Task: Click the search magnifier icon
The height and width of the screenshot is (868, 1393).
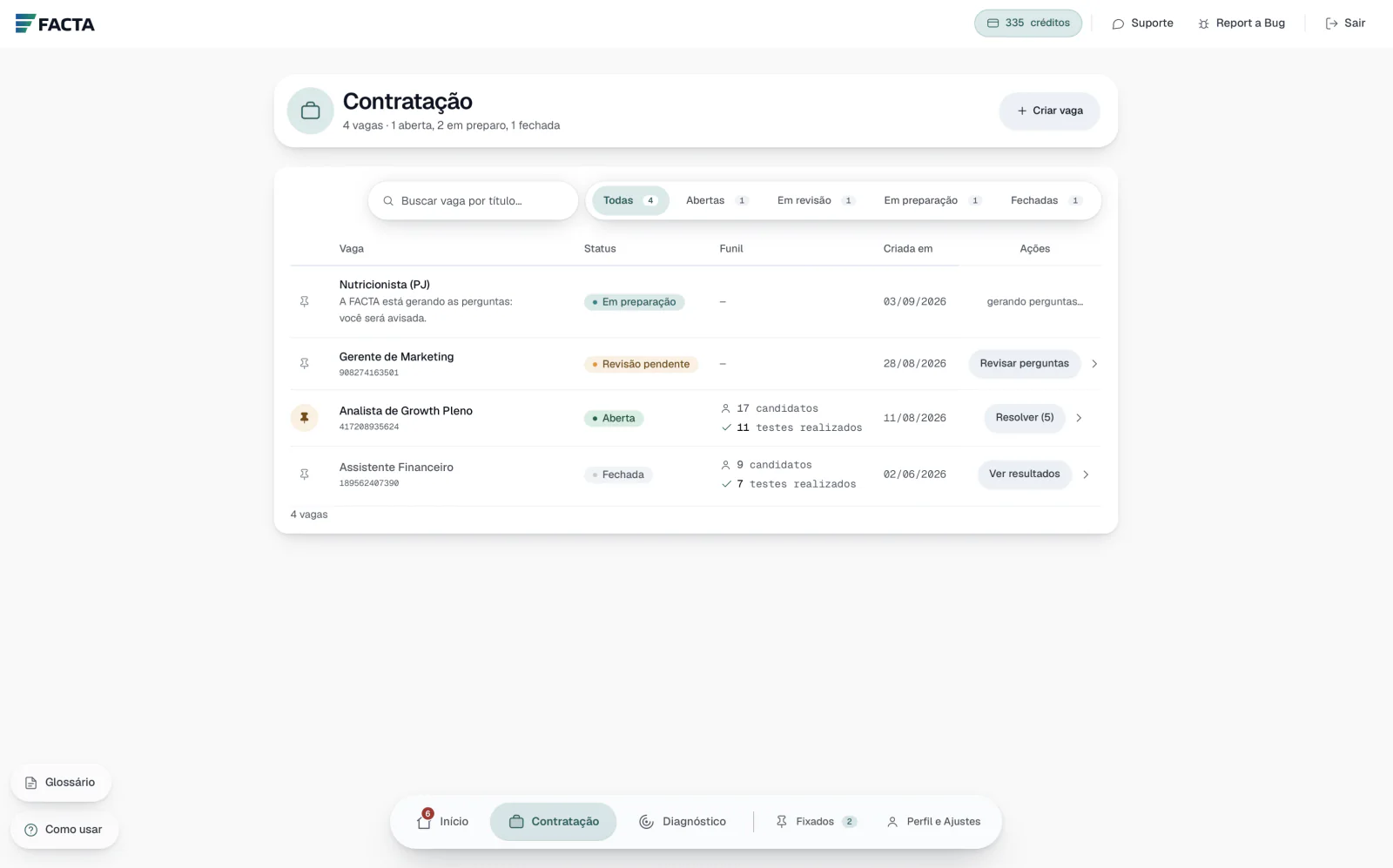Action: click(x=388, y=201)
